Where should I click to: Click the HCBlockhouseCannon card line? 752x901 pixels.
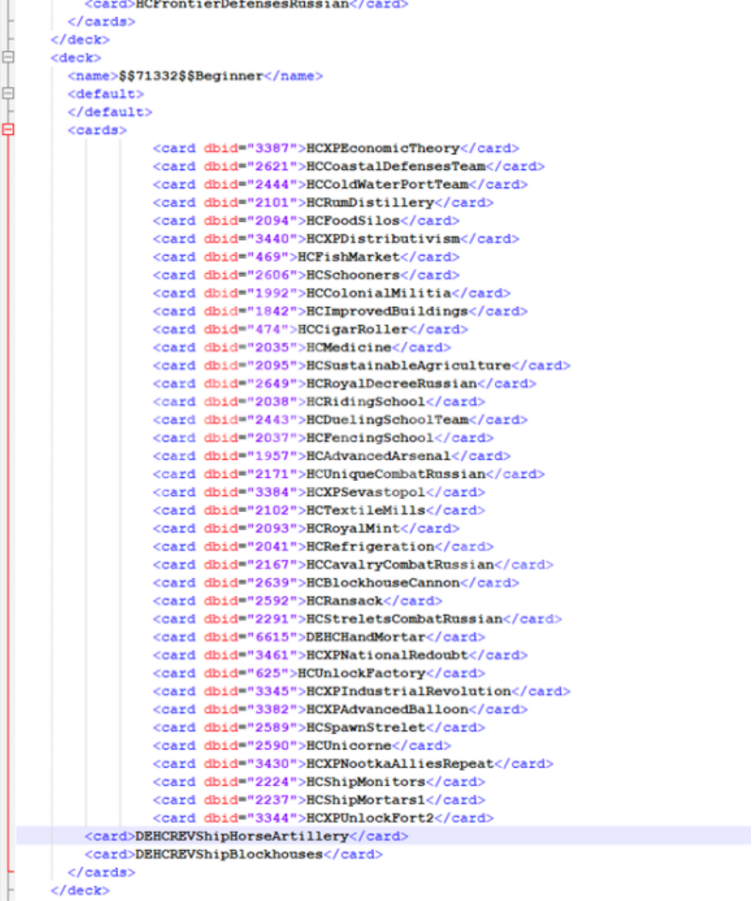point(335,583)
